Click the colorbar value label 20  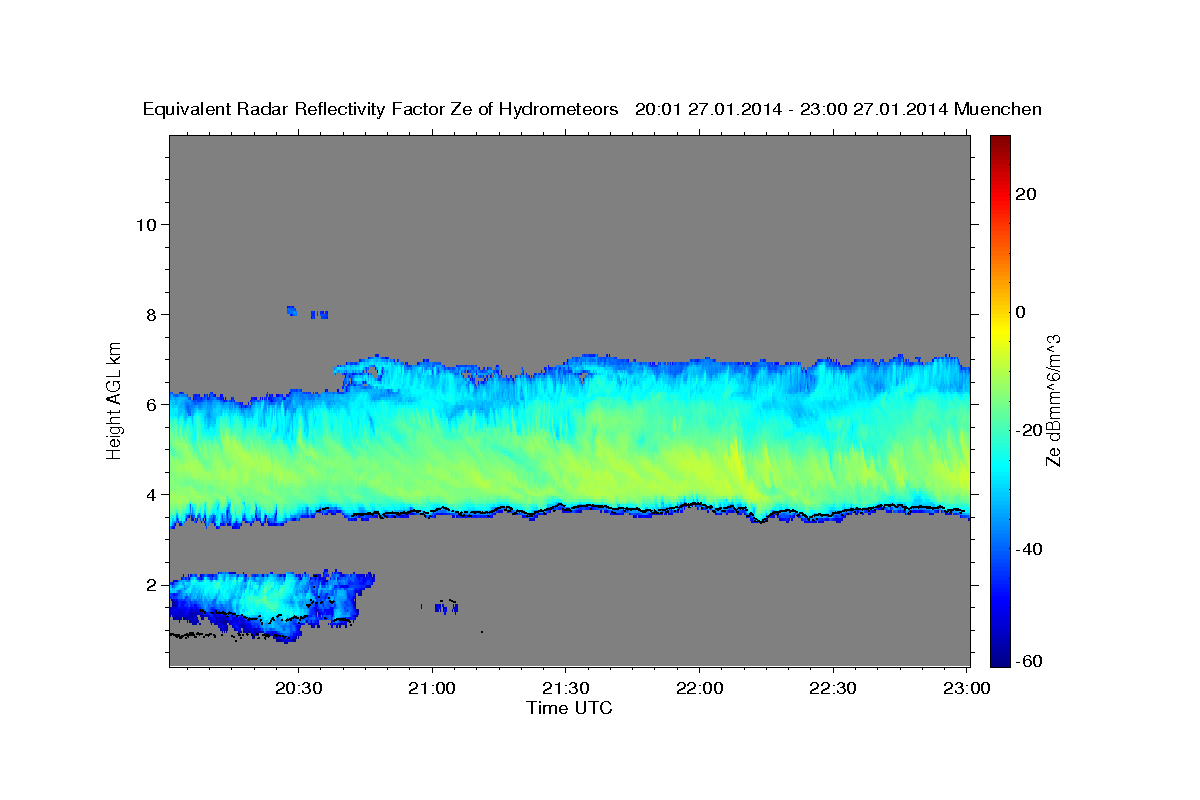1027,194
